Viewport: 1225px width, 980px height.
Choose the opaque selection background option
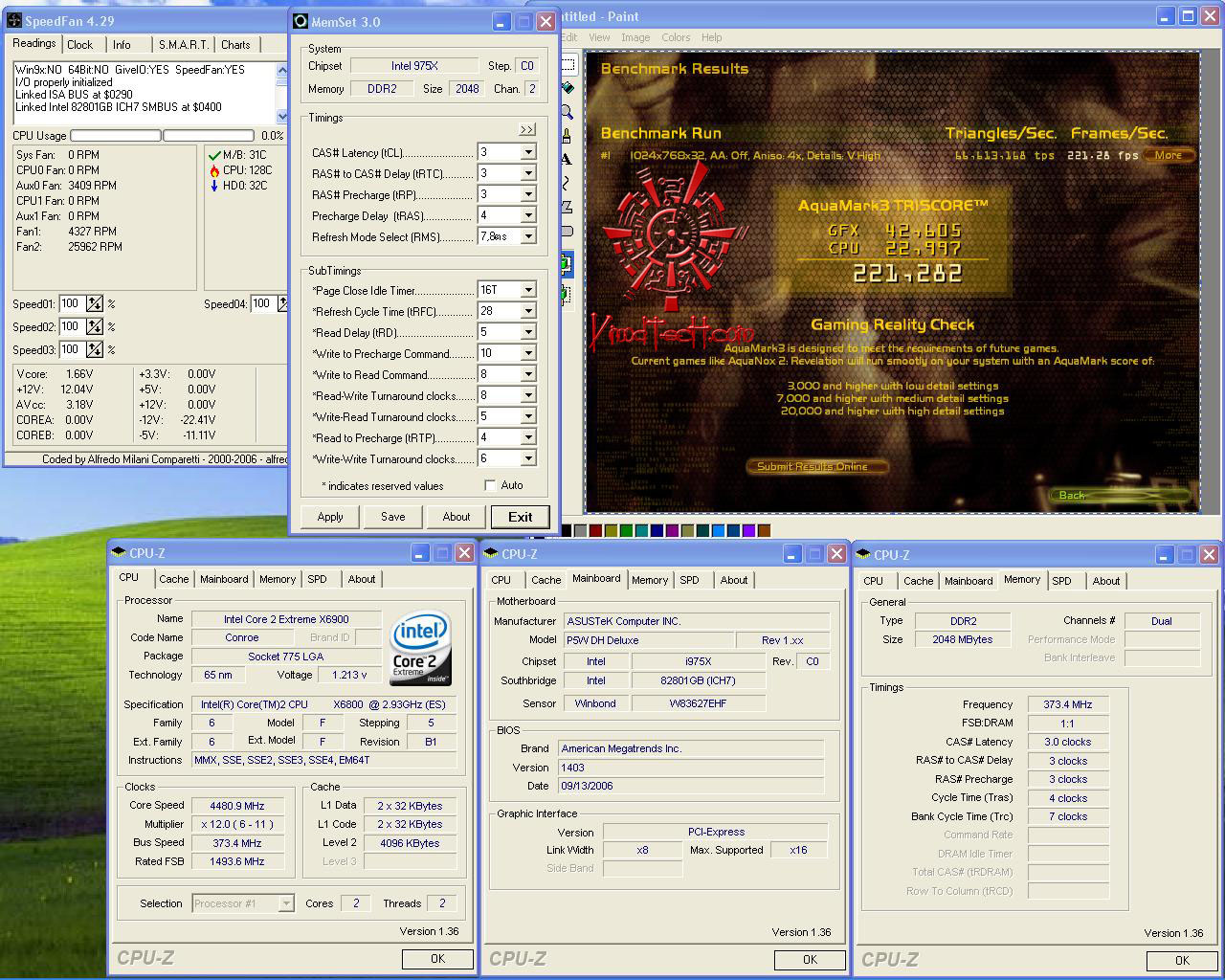pos(567,264)
